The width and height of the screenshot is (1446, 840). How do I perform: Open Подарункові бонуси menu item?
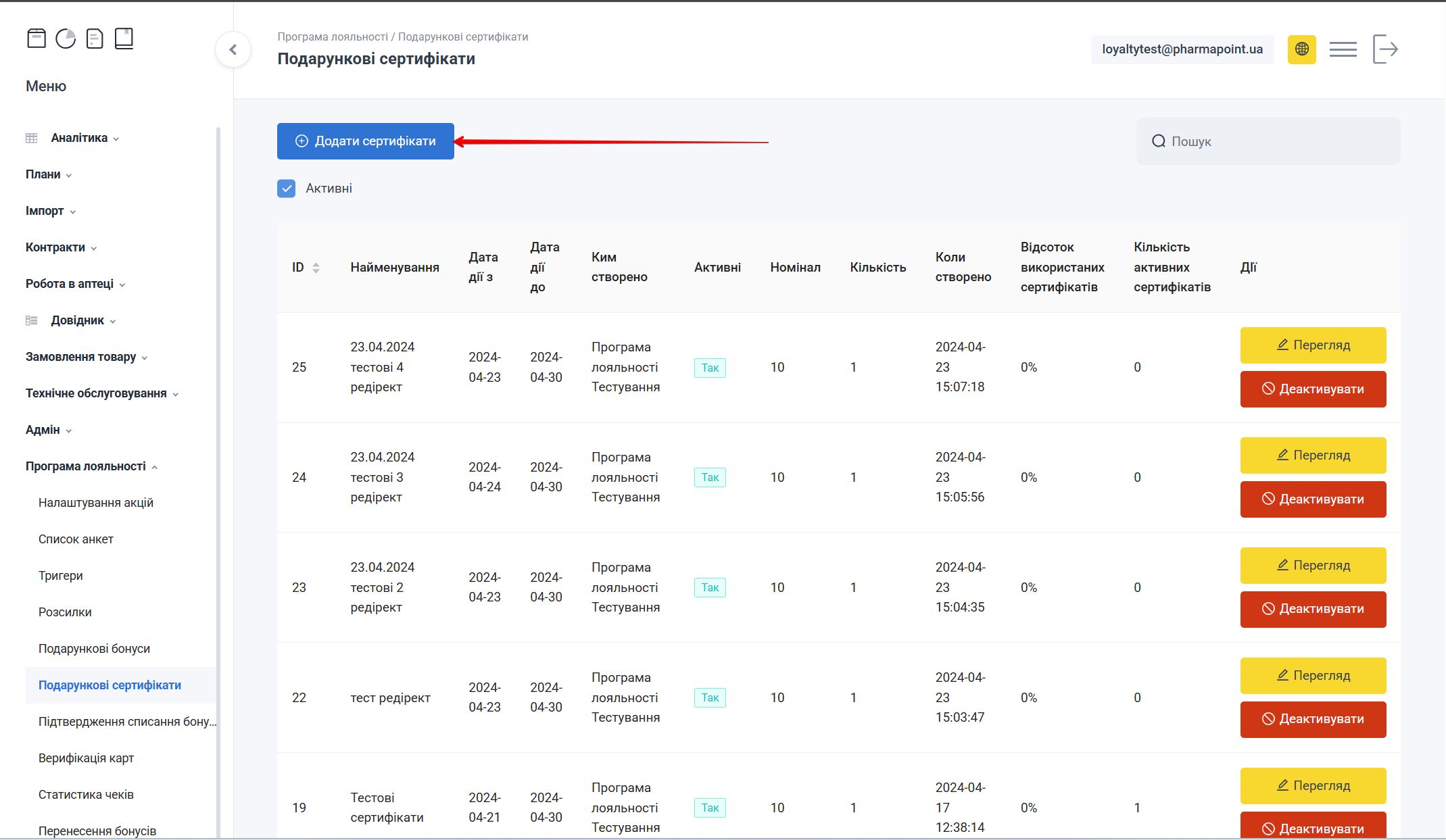pyautogui.click(x=94, y=649)
